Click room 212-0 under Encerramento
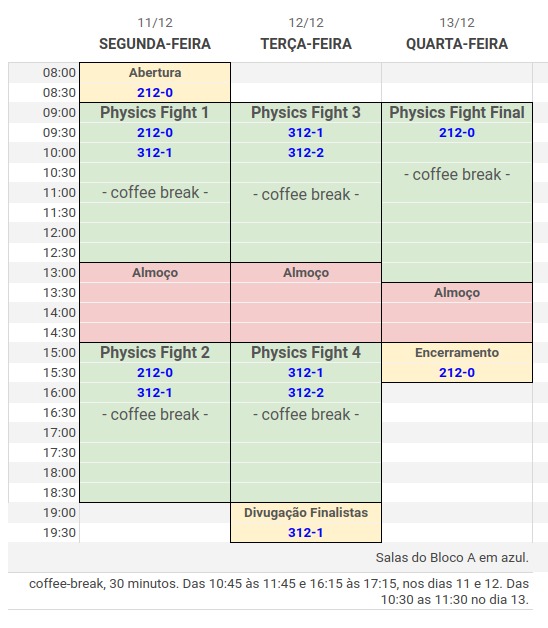 [x=457, y=372]
